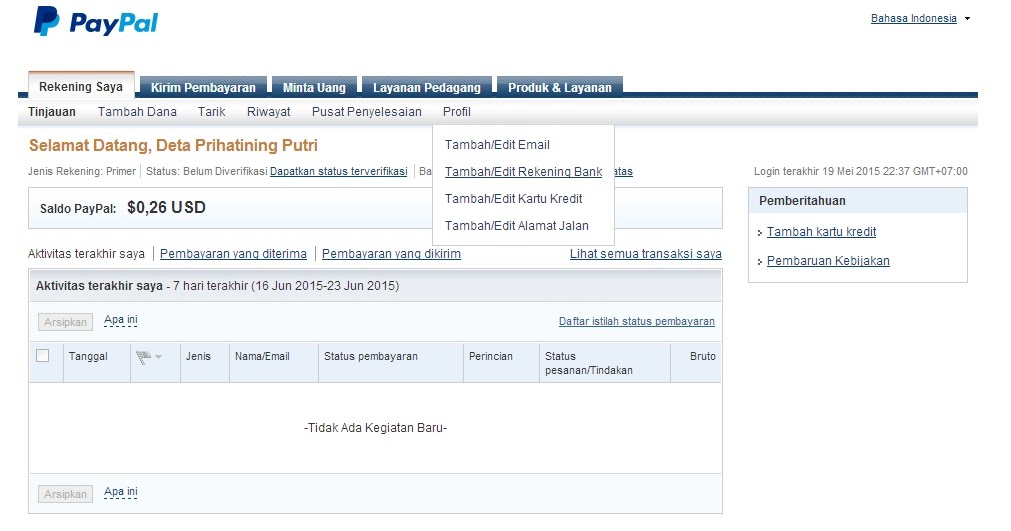Go to Layanan Pedagang tab
The height and width of the screenshot is (531, 1011).
(427, 87)
